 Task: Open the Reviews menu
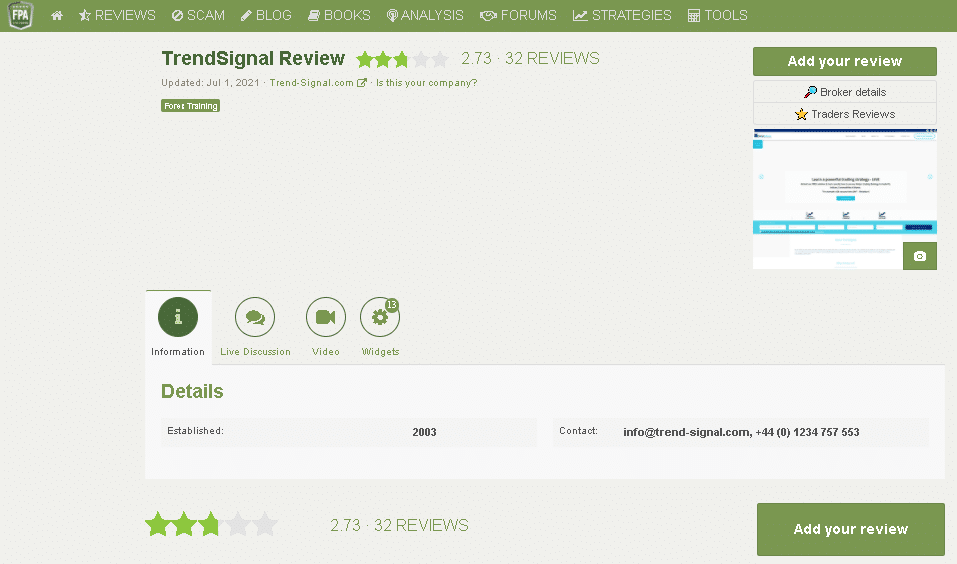click(117, 16)
